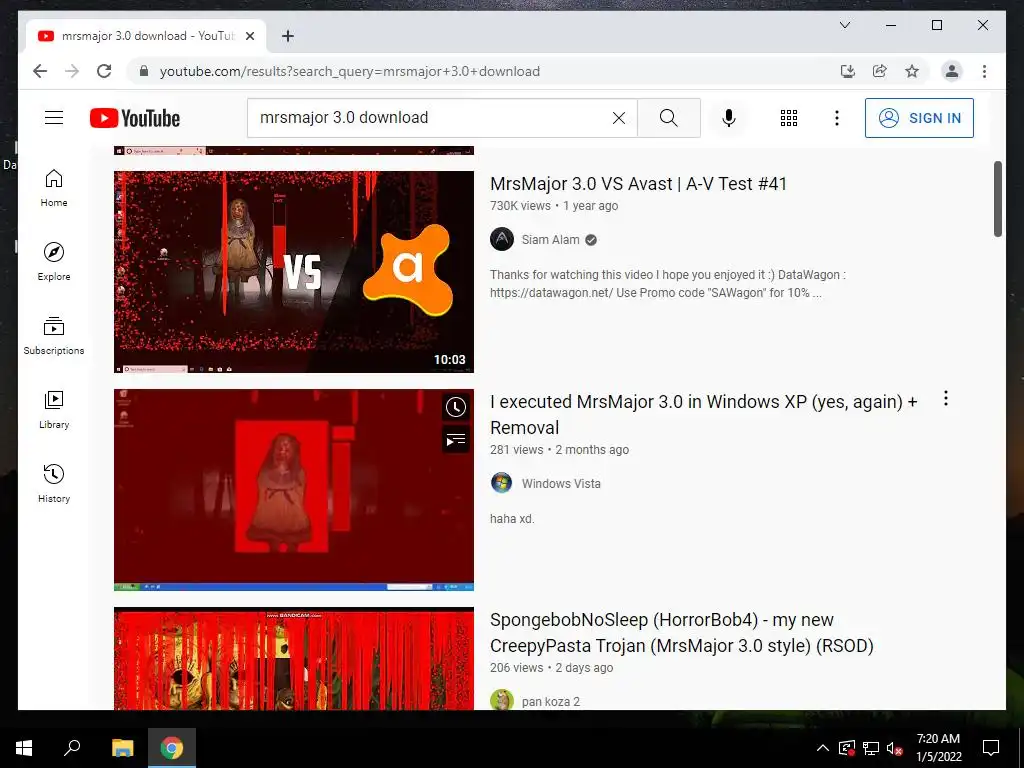Click Chrome's forward arrow

click(72, 71)
